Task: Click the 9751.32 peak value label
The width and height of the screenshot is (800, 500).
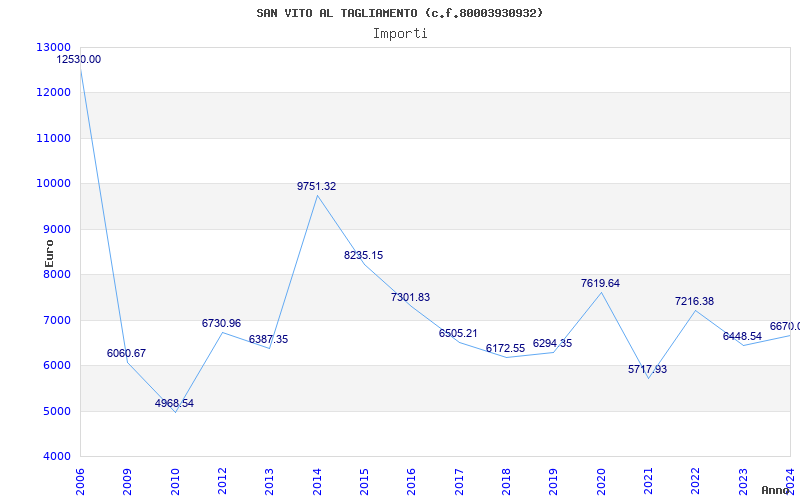Action: pyautogui.click(x=317, y=186)
